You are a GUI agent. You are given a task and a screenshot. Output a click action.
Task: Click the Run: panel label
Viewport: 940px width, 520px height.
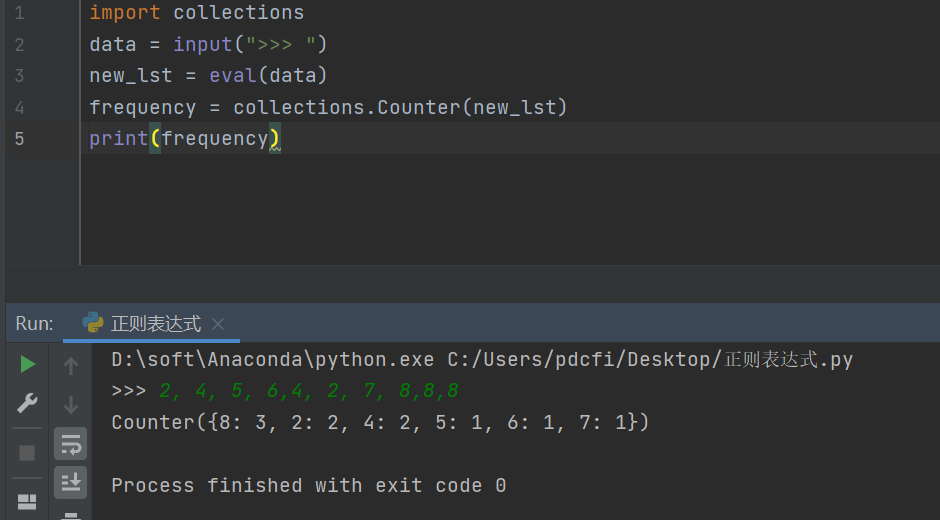[x=35, y=324]
